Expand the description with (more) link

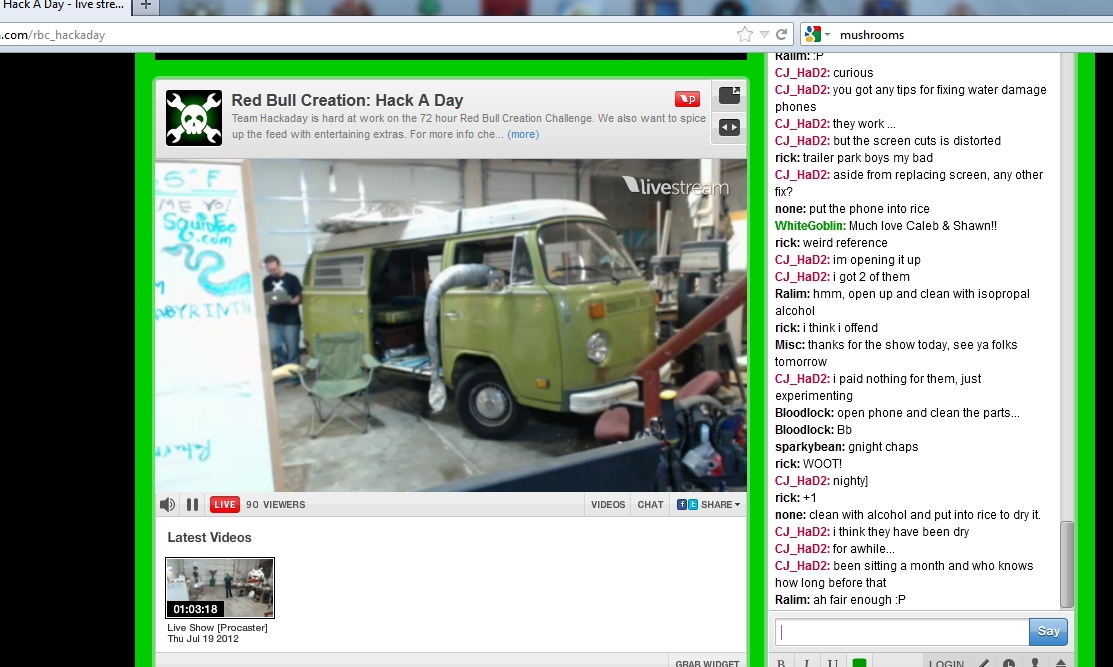(522, 134)
